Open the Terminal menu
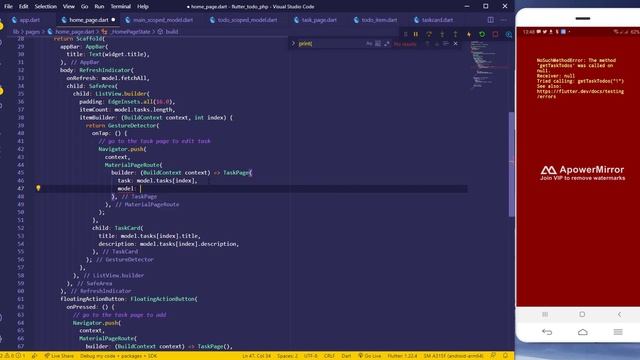The image size is (640, 360). [120, 6]
